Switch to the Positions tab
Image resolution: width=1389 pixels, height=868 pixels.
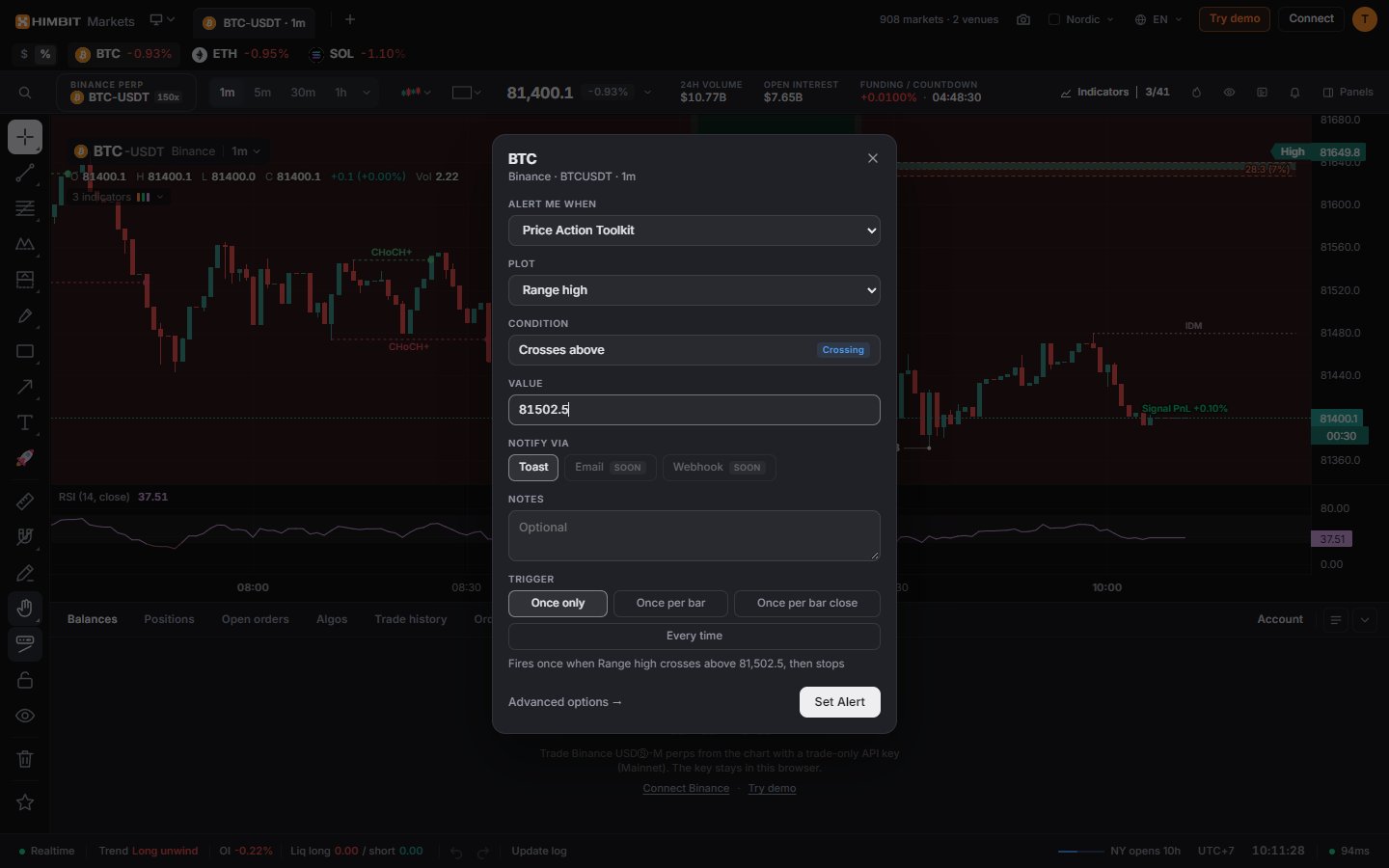click(169, 619)
